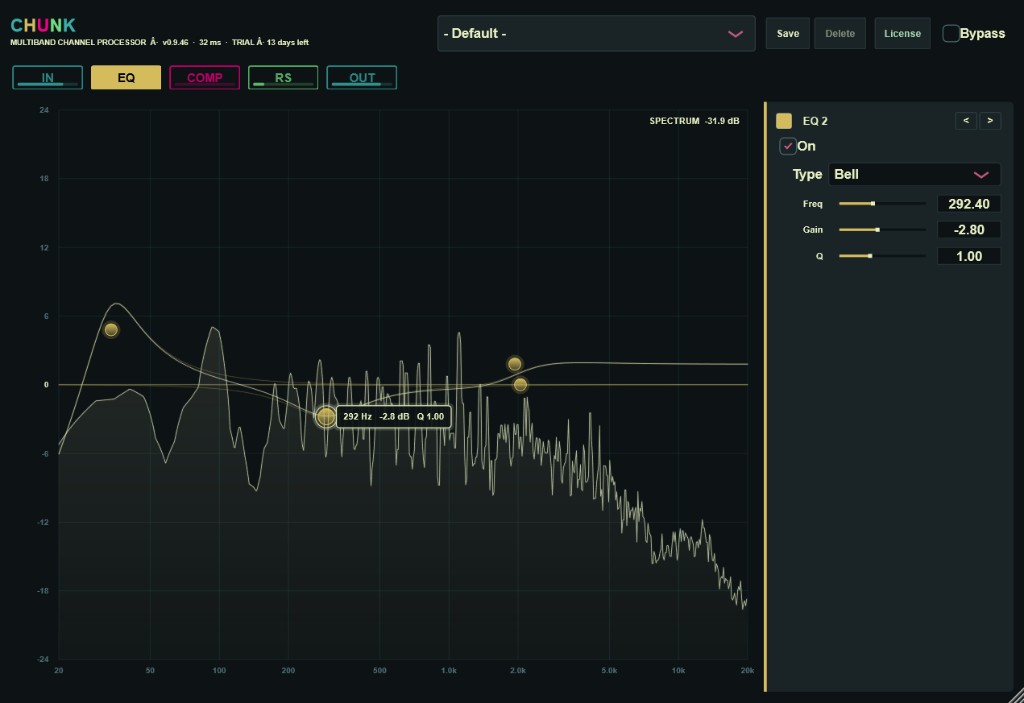Switch to the COMP module tab

(204, 78)
